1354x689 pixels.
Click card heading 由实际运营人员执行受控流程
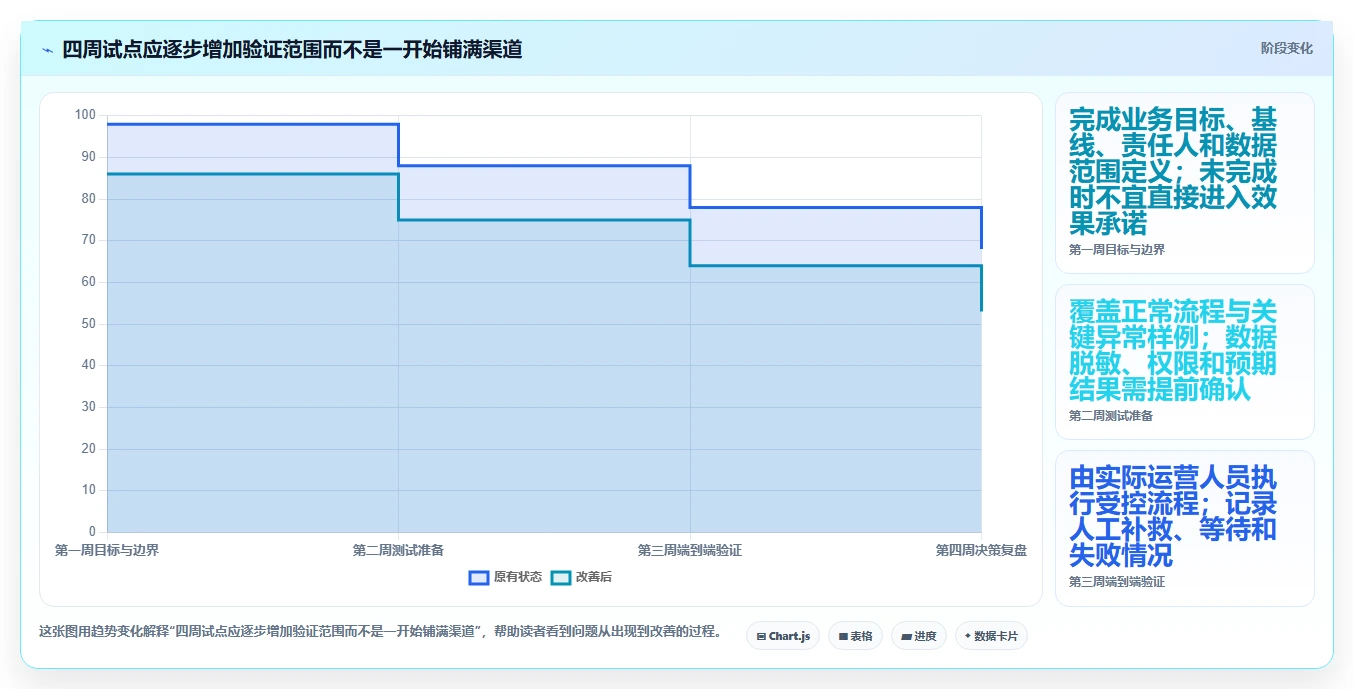1172,516
